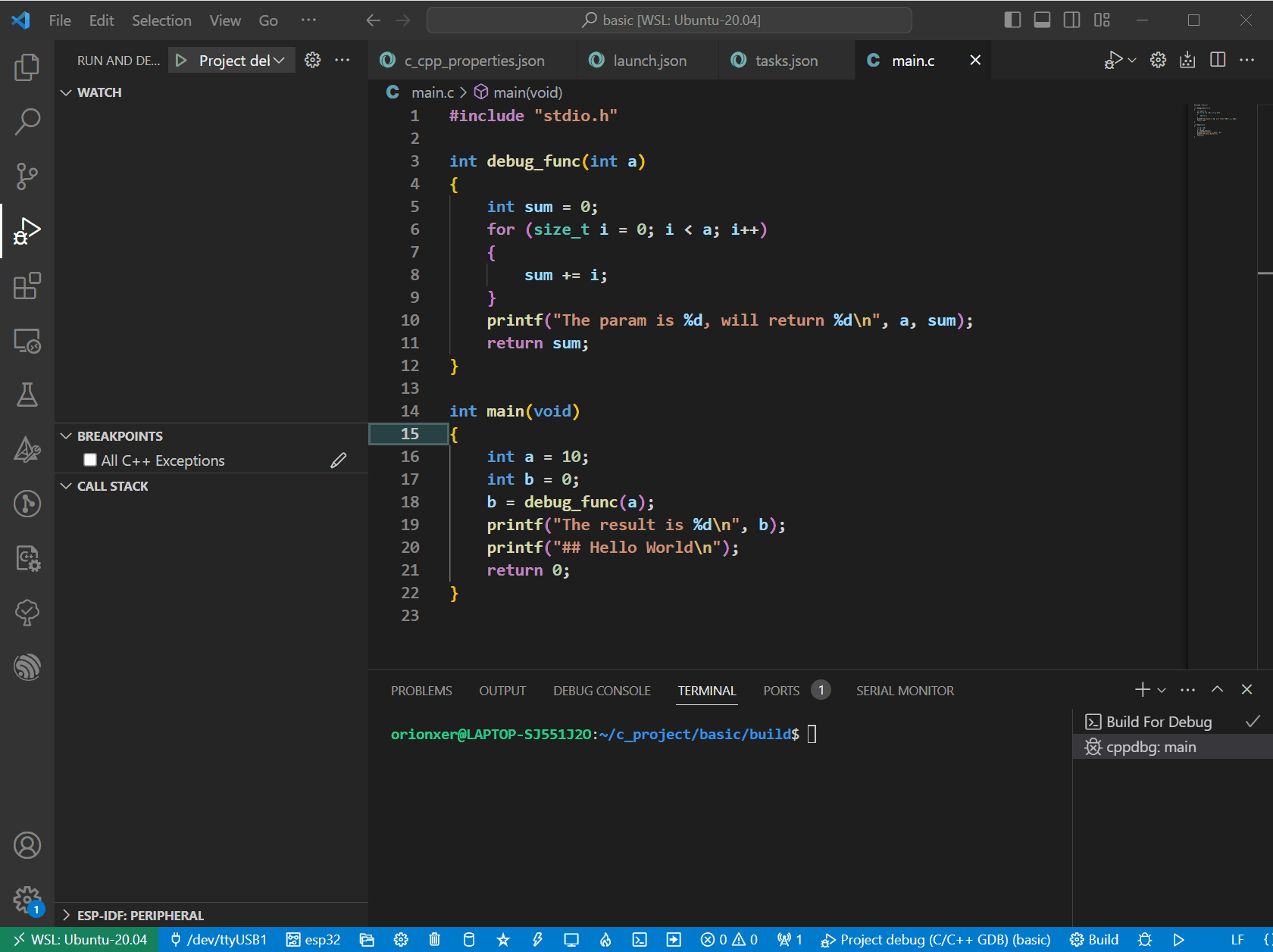Click the status bar star flash method icon
1273x952 pixels.
coord(503,940)
